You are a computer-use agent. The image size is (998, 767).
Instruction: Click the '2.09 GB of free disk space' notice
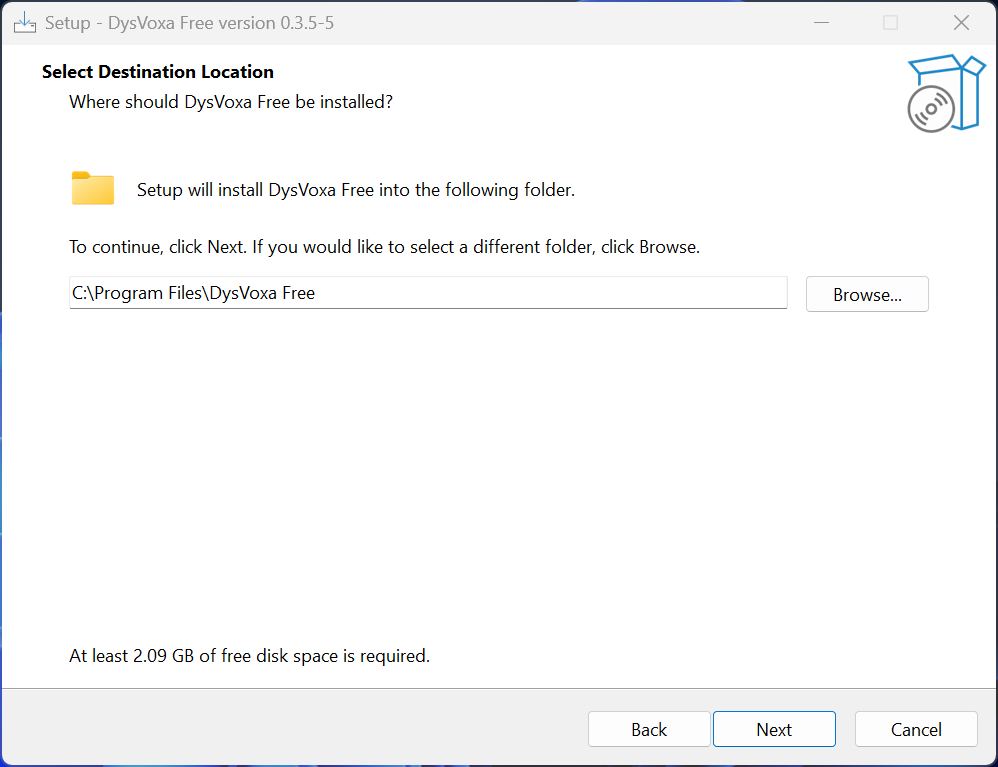point(250,656)
